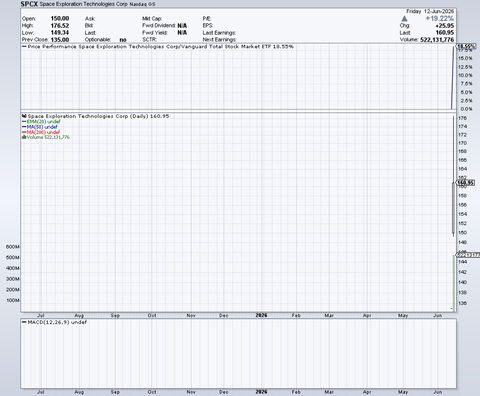This screenshot has height=396, width=480.
Task: Click the green Volume 522,131,776 legend entry
Action: click(x=46, y=137)
